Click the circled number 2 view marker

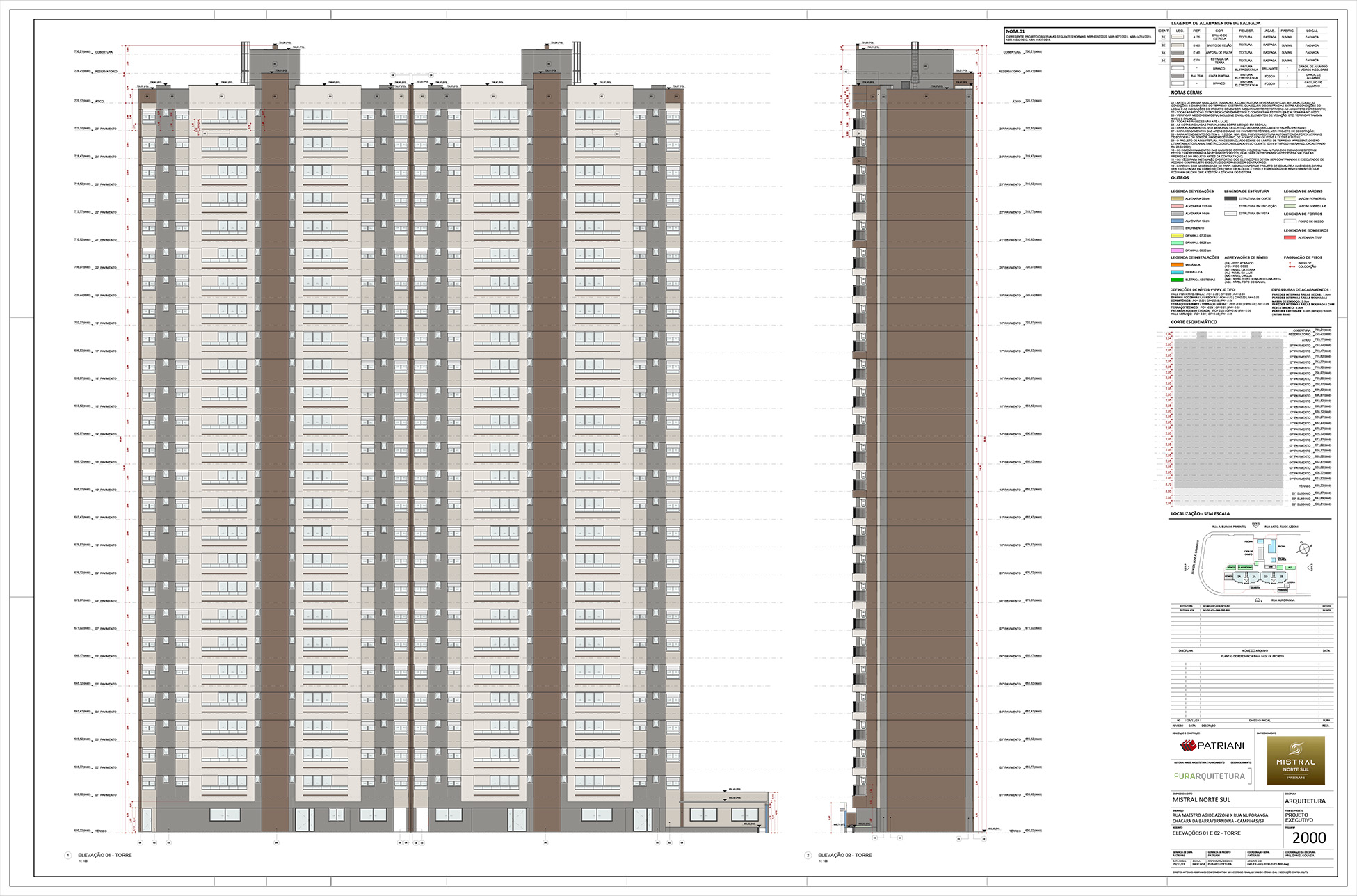[808, 856]
